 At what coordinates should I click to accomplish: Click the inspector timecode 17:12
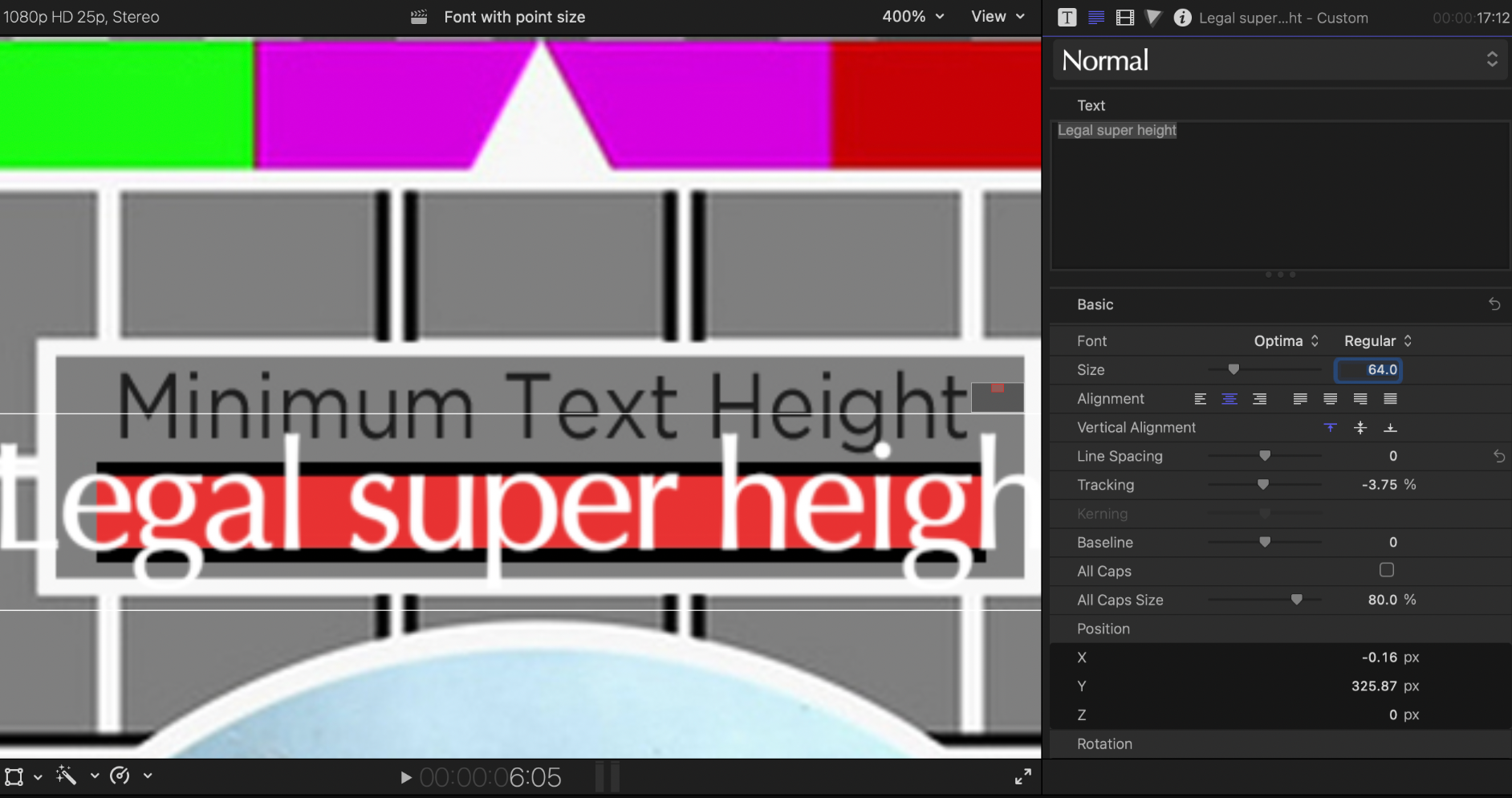click(1471, 18)
